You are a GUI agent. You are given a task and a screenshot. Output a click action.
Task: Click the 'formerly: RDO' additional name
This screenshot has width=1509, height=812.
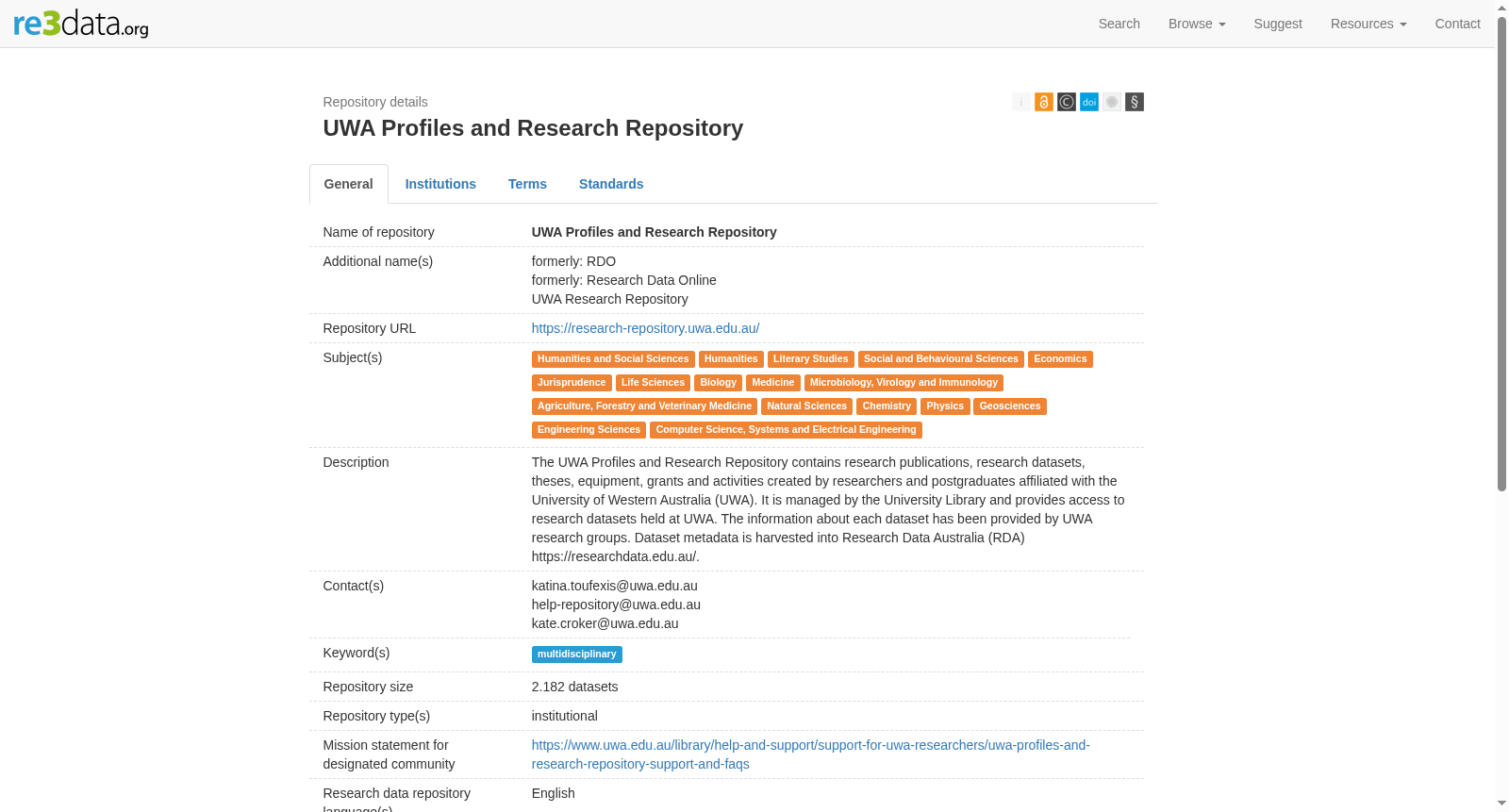573,261
